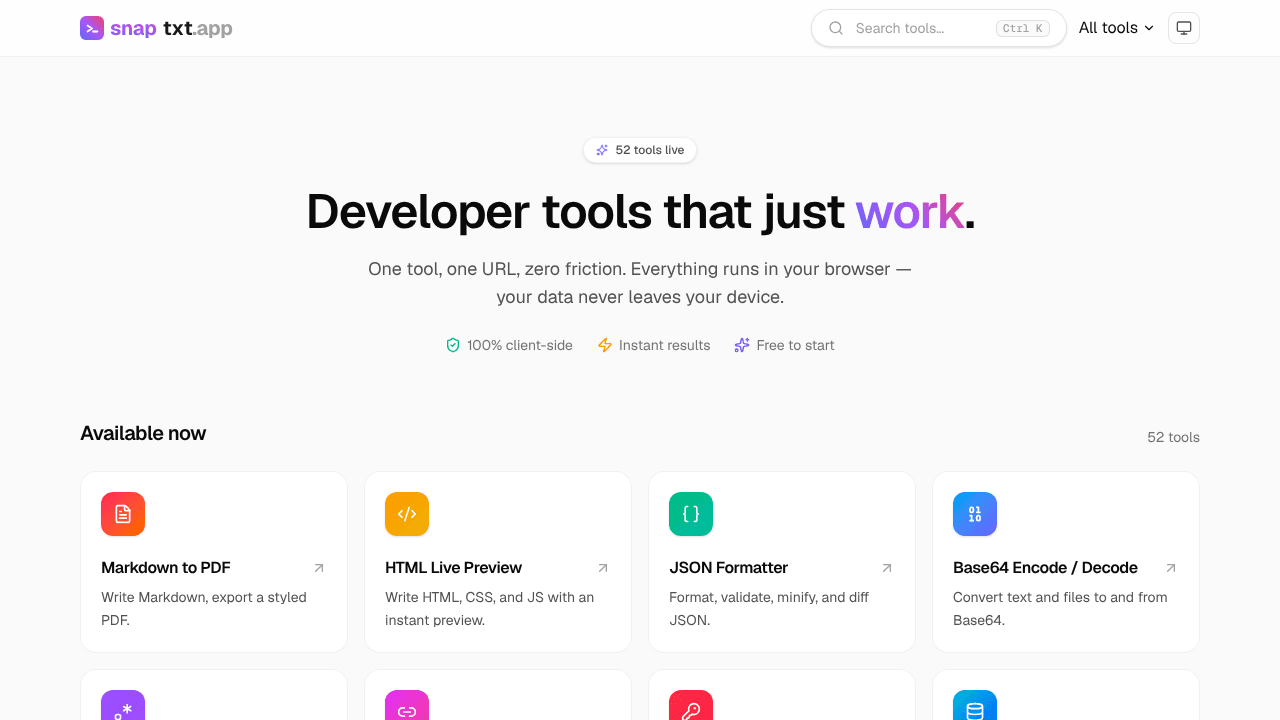Click the 100% client-side text

pyautogui.click(x=520, y=345)
